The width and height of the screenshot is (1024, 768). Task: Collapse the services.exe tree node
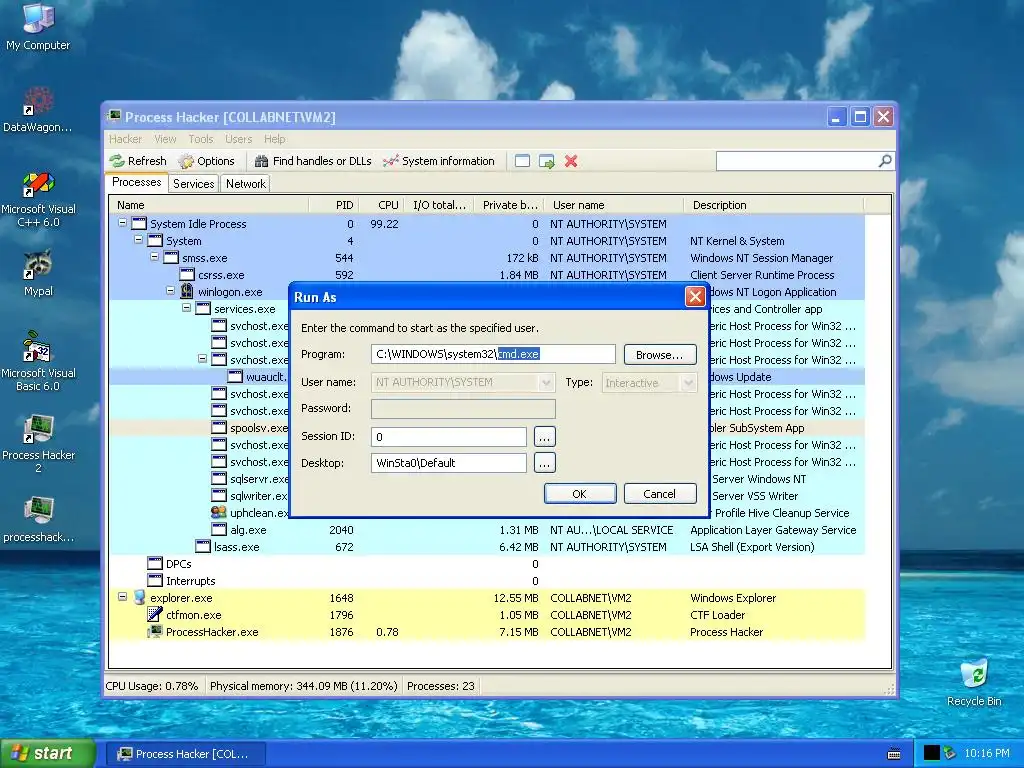(x=186, y=308)
